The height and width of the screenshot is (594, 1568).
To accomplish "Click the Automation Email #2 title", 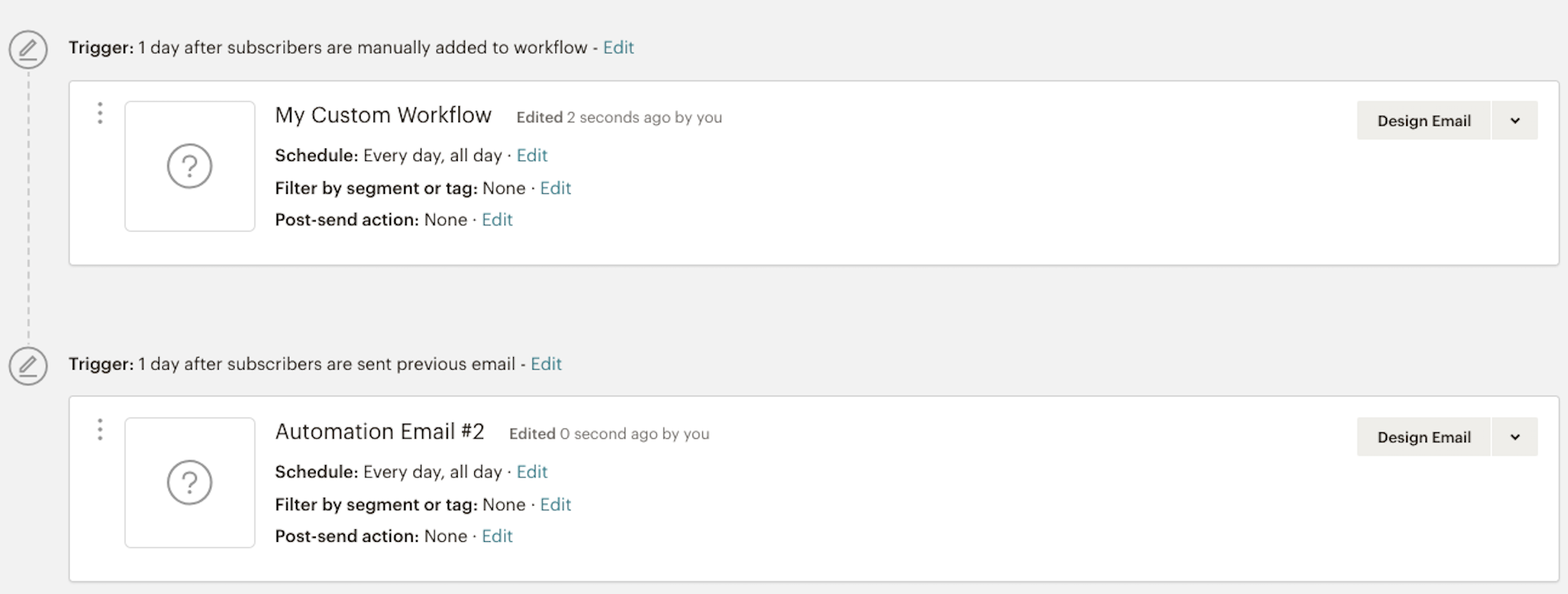I will point(380,432).
